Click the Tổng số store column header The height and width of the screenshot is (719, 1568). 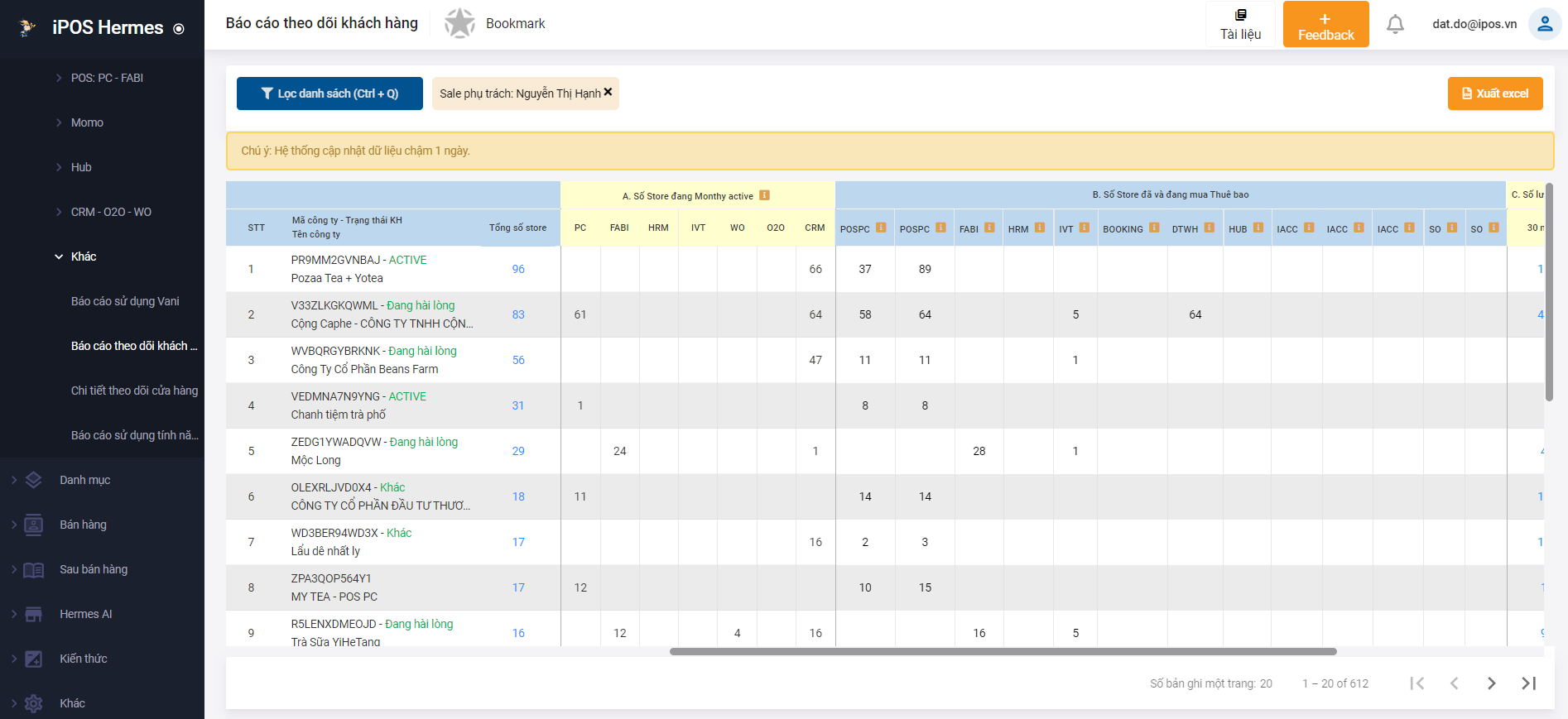517,228
